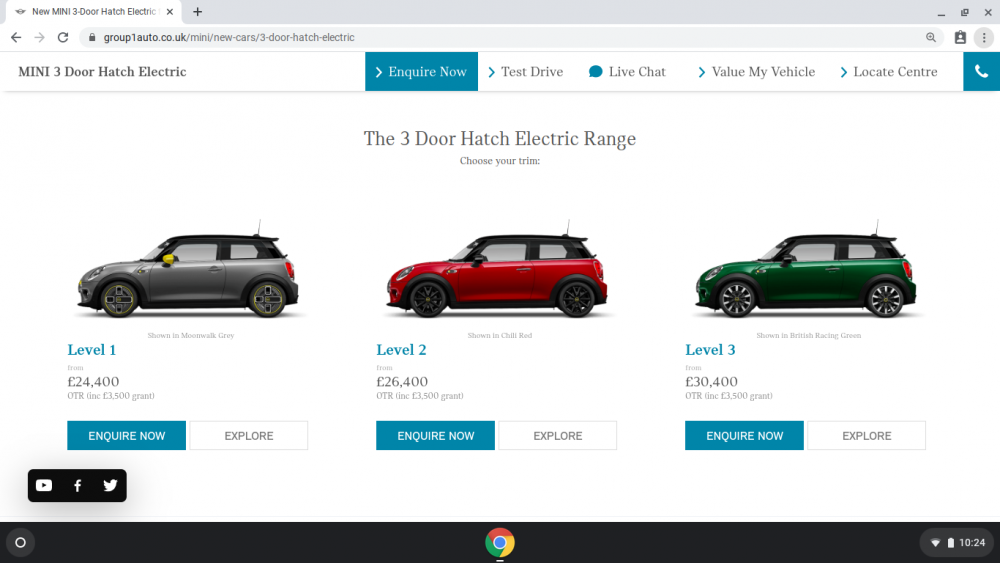Open the system tray clock area
This screenshot has width=1000, height=563.
pyautogui.click(x=958, y=543)
